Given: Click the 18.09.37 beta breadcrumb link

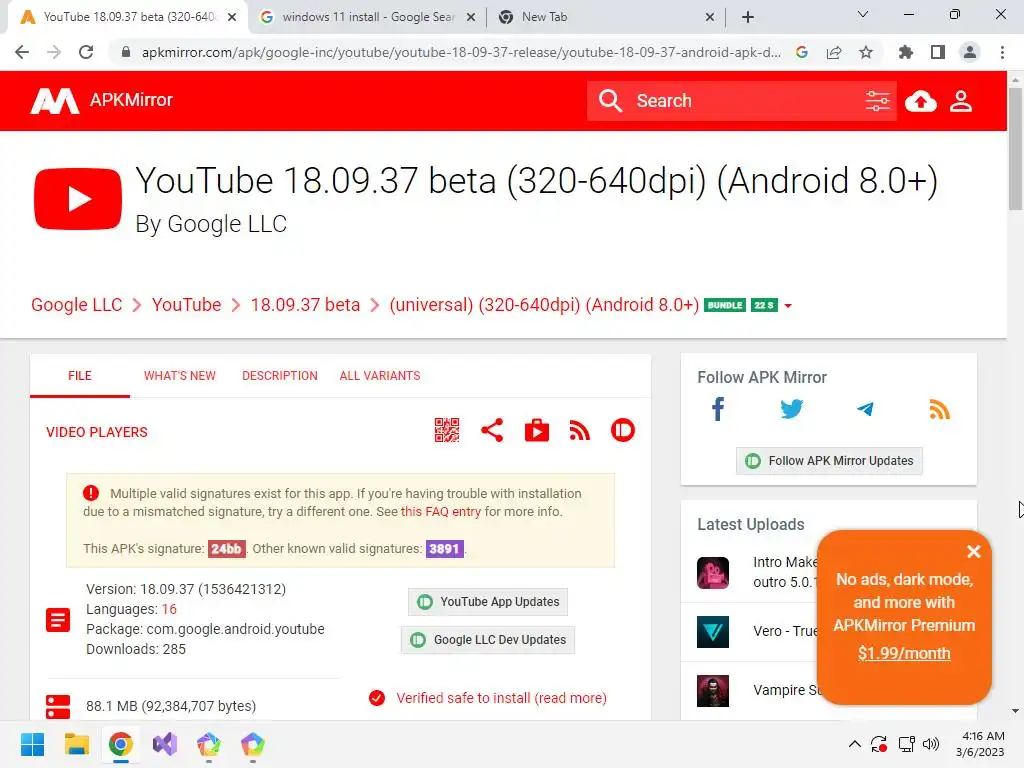Looking at the screenshot, I should point(305,305).
